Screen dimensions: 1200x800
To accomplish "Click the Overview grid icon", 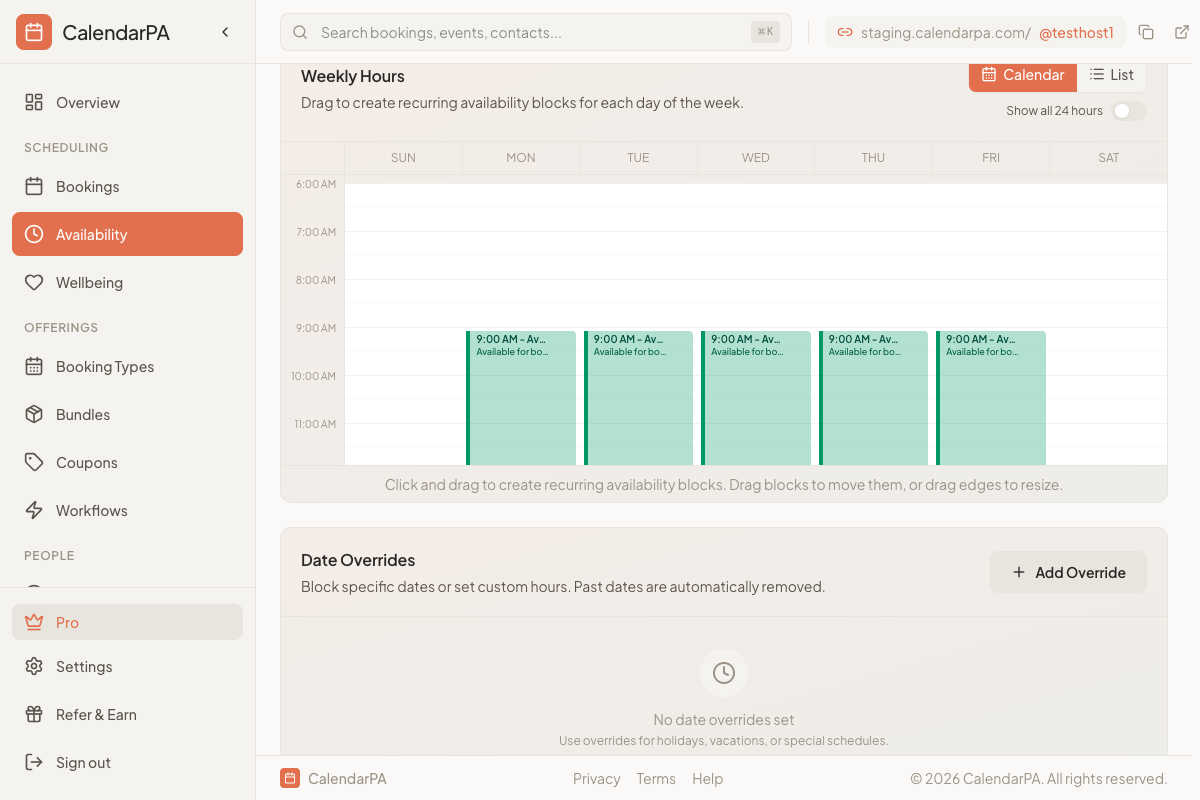I will [x=33, y=102].
